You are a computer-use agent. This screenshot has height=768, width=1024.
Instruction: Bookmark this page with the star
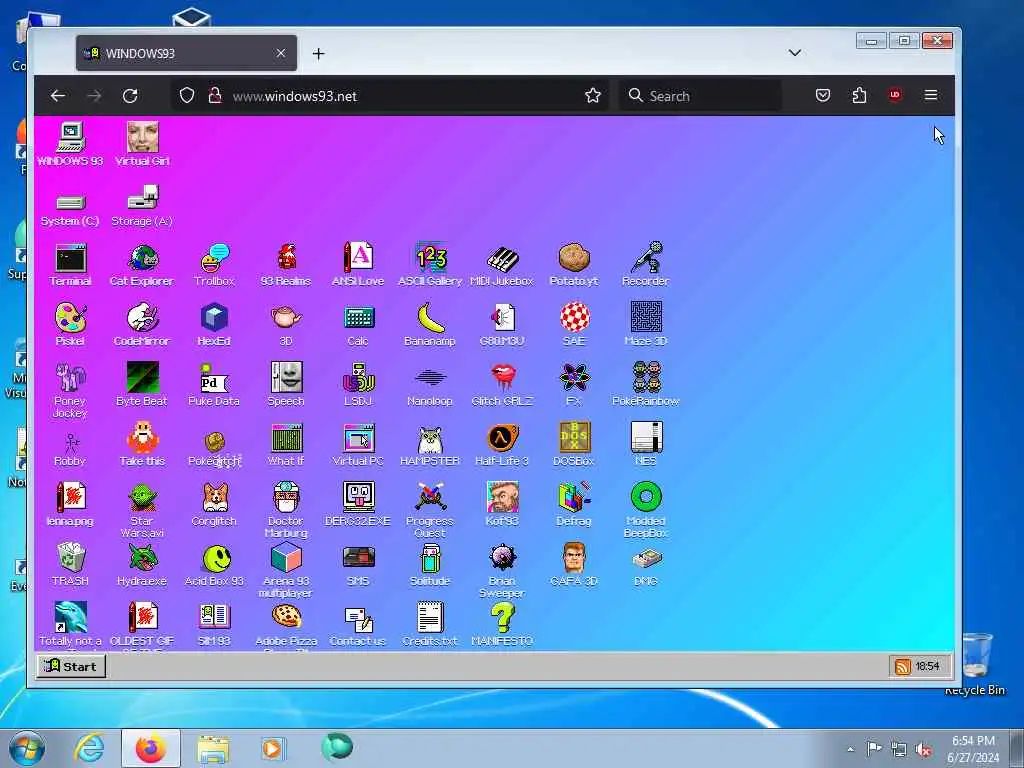pyautogui.click(x=592, y=96)
